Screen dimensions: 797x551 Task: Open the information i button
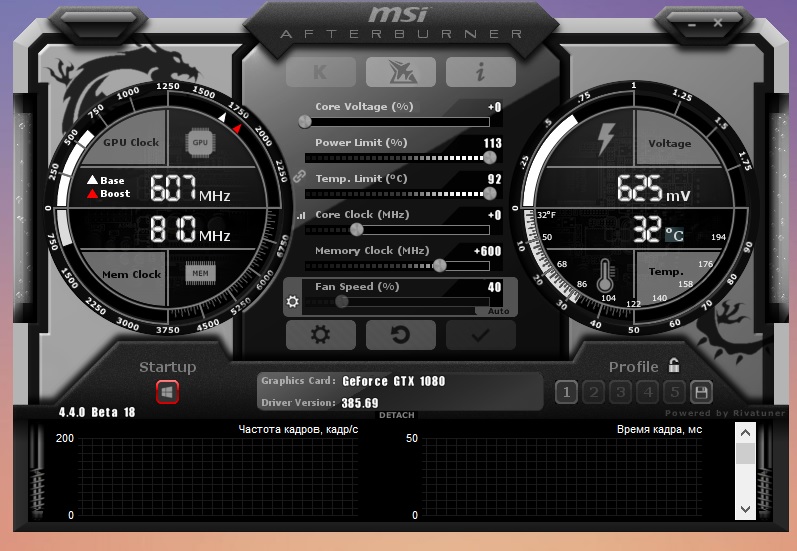pyautogui.click(x=481, y=72)
